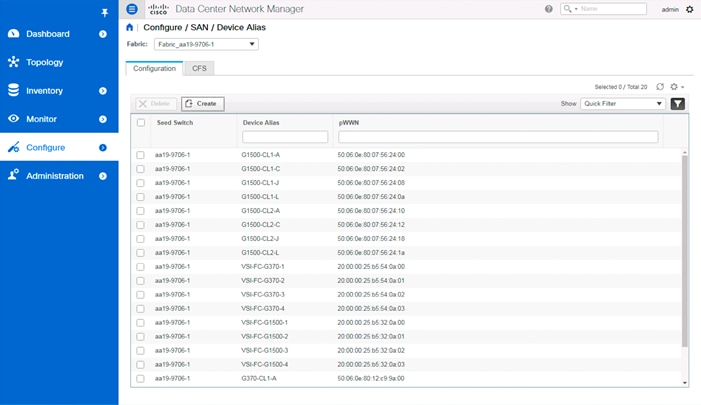Click the table vertical scrollbar thumb

(684, 251)
